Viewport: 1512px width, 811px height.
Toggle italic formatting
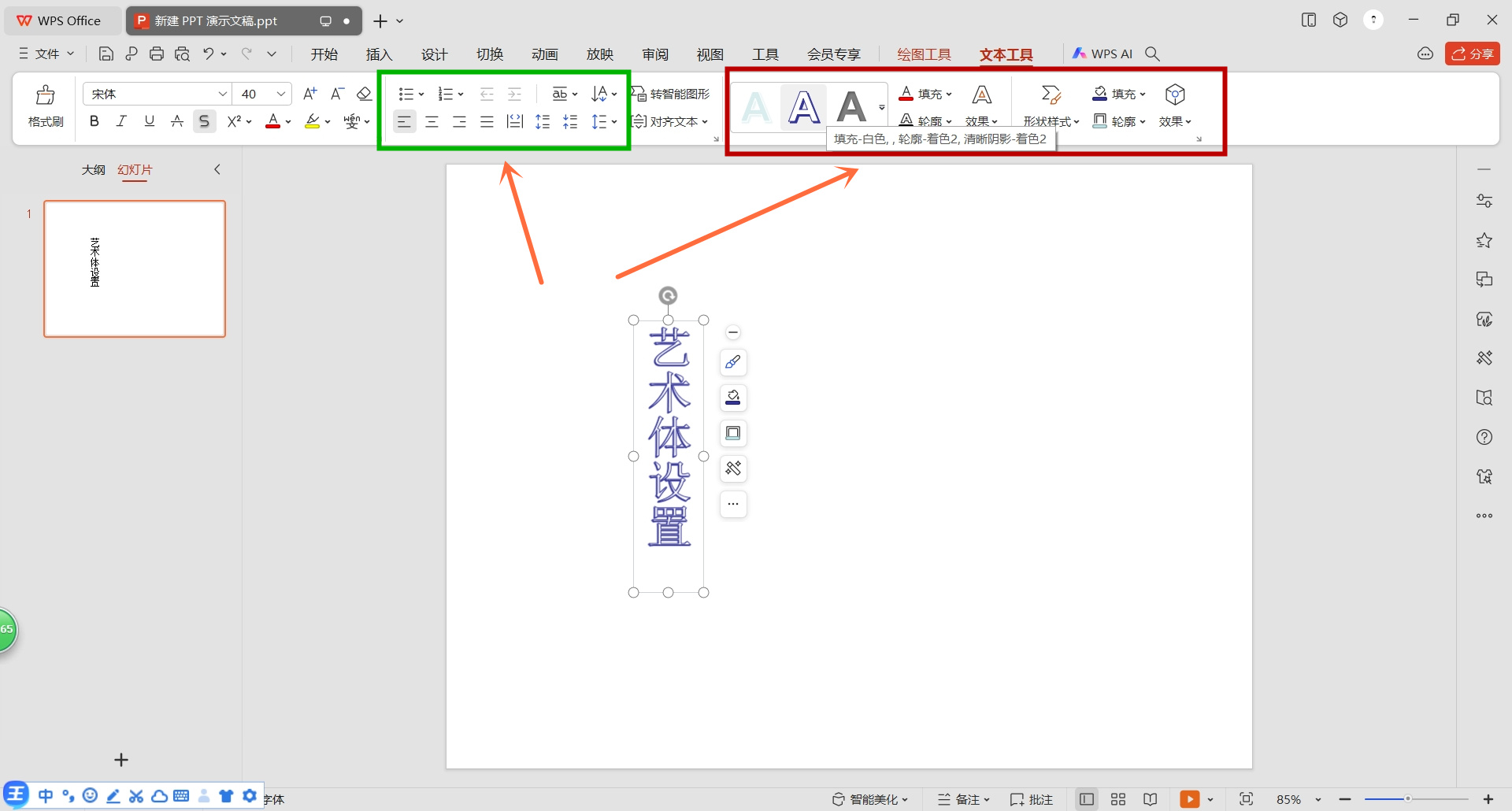(x=121, y=120)
